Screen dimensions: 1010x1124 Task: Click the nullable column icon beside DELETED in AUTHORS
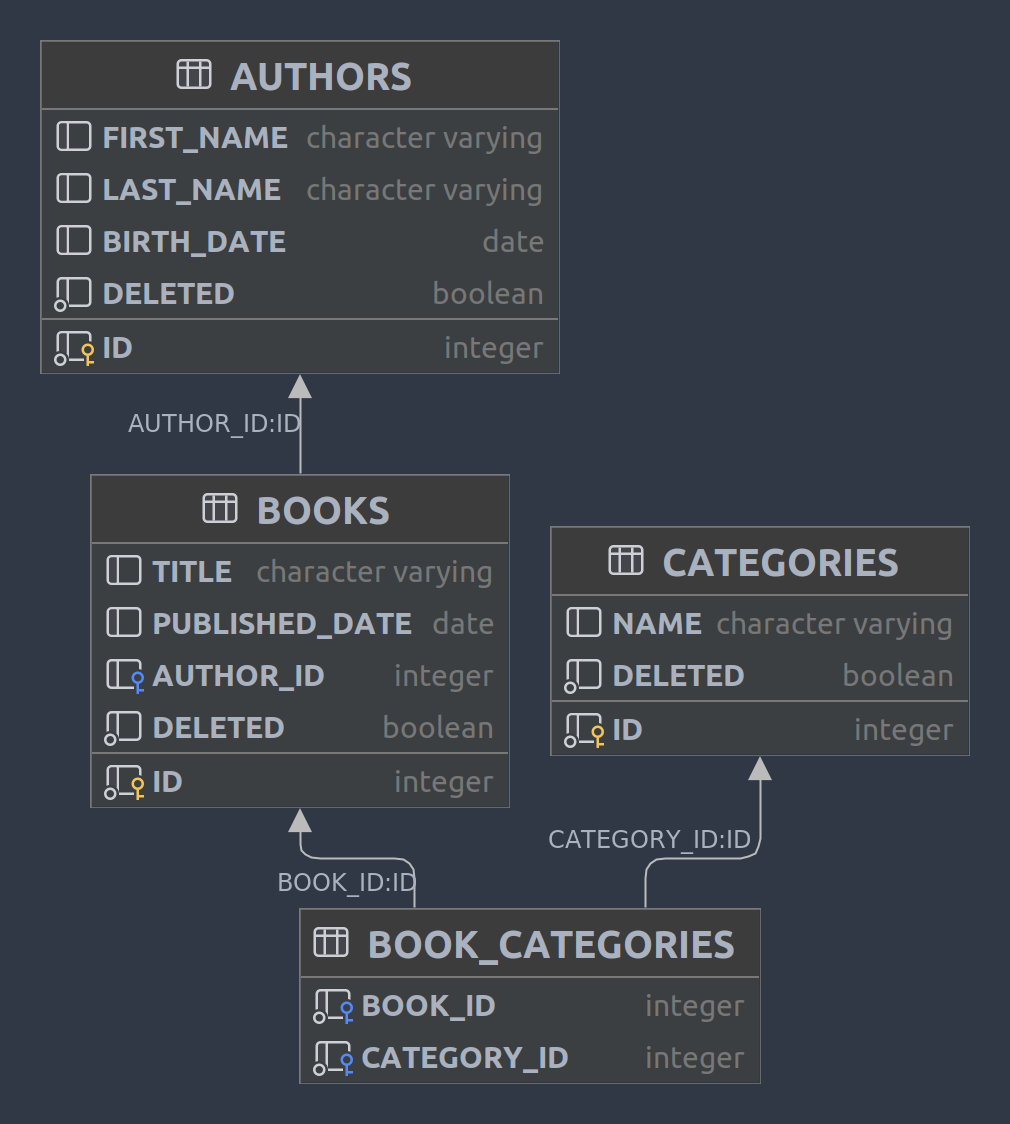(72, 293)
